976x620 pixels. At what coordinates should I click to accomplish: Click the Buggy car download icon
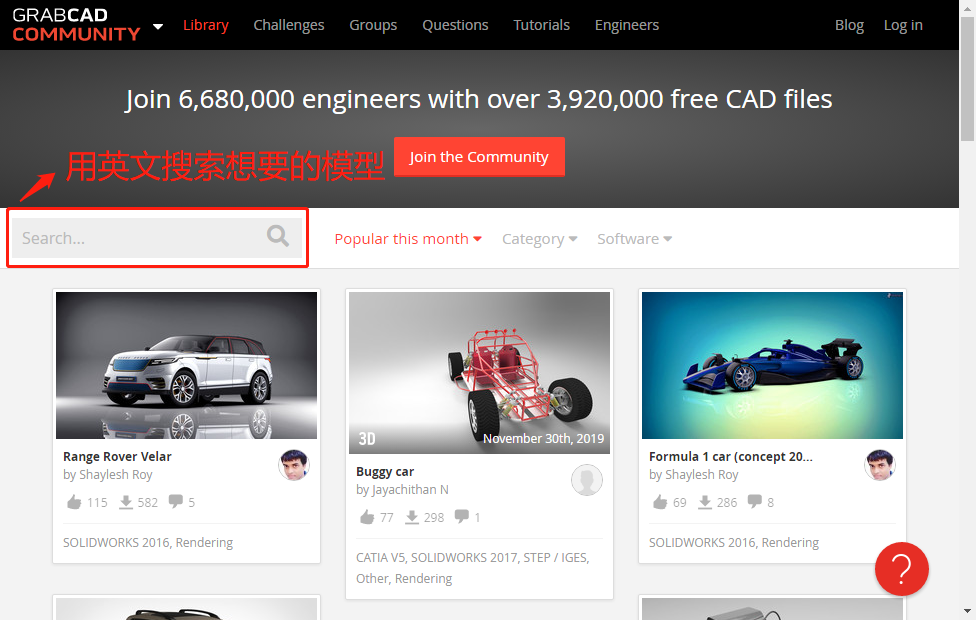pos(412,517)
